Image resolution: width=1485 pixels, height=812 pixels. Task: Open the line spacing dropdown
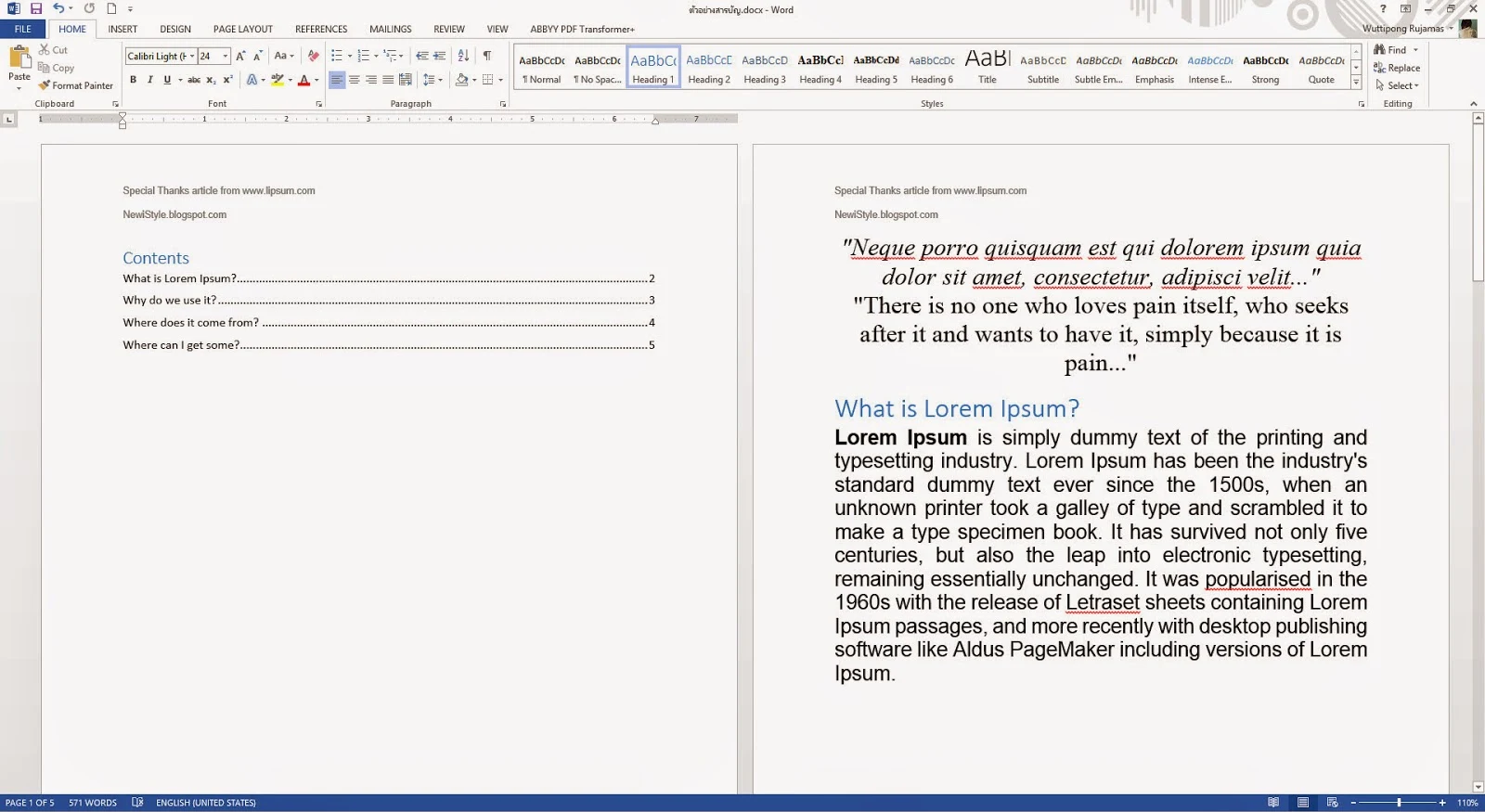(433, 80)
